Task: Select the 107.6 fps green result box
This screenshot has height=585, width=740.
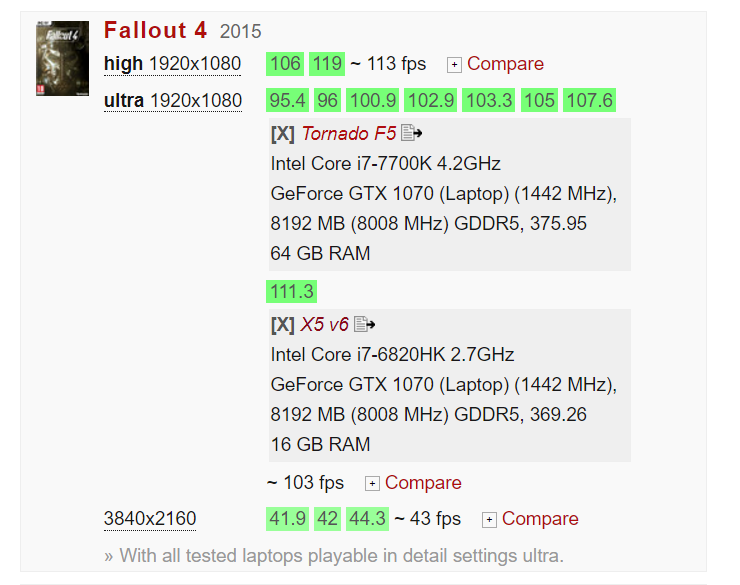Action: coord(589,100)
